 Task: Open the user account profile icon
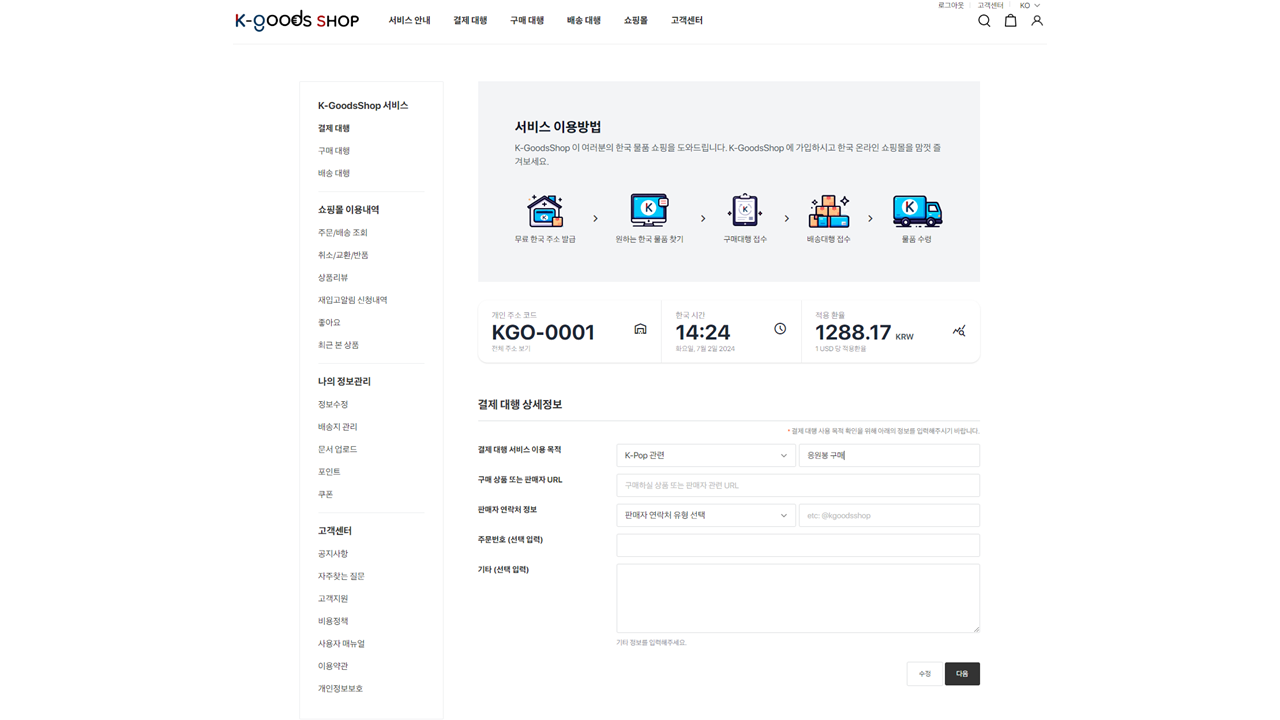[1037, 21]
